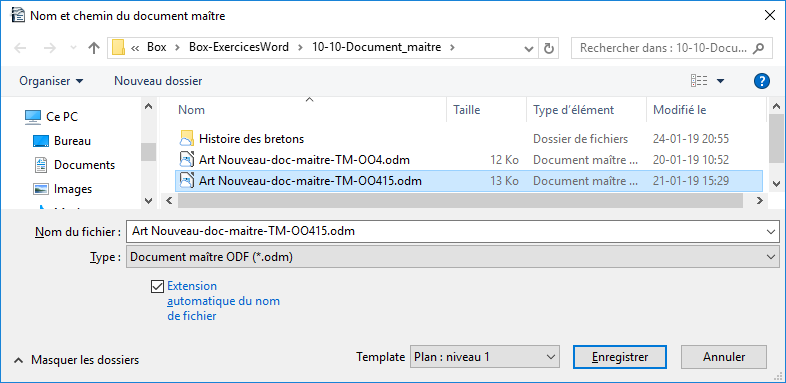Click the Enregistrer button

pyautogui.click(x=620, y=357)
